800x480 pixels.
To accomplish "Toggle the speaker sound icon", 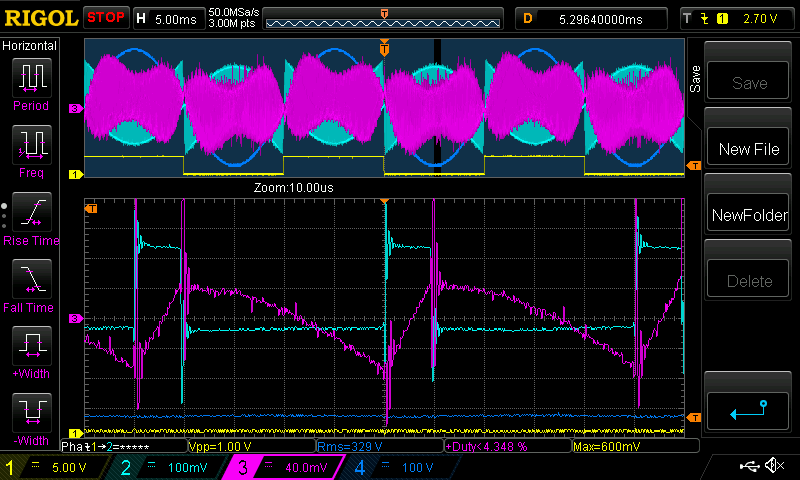I will (x=773, y=467).
